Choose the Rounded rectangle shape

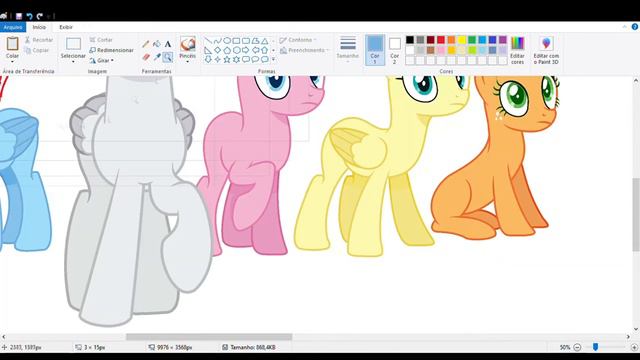tap(246, 41)
